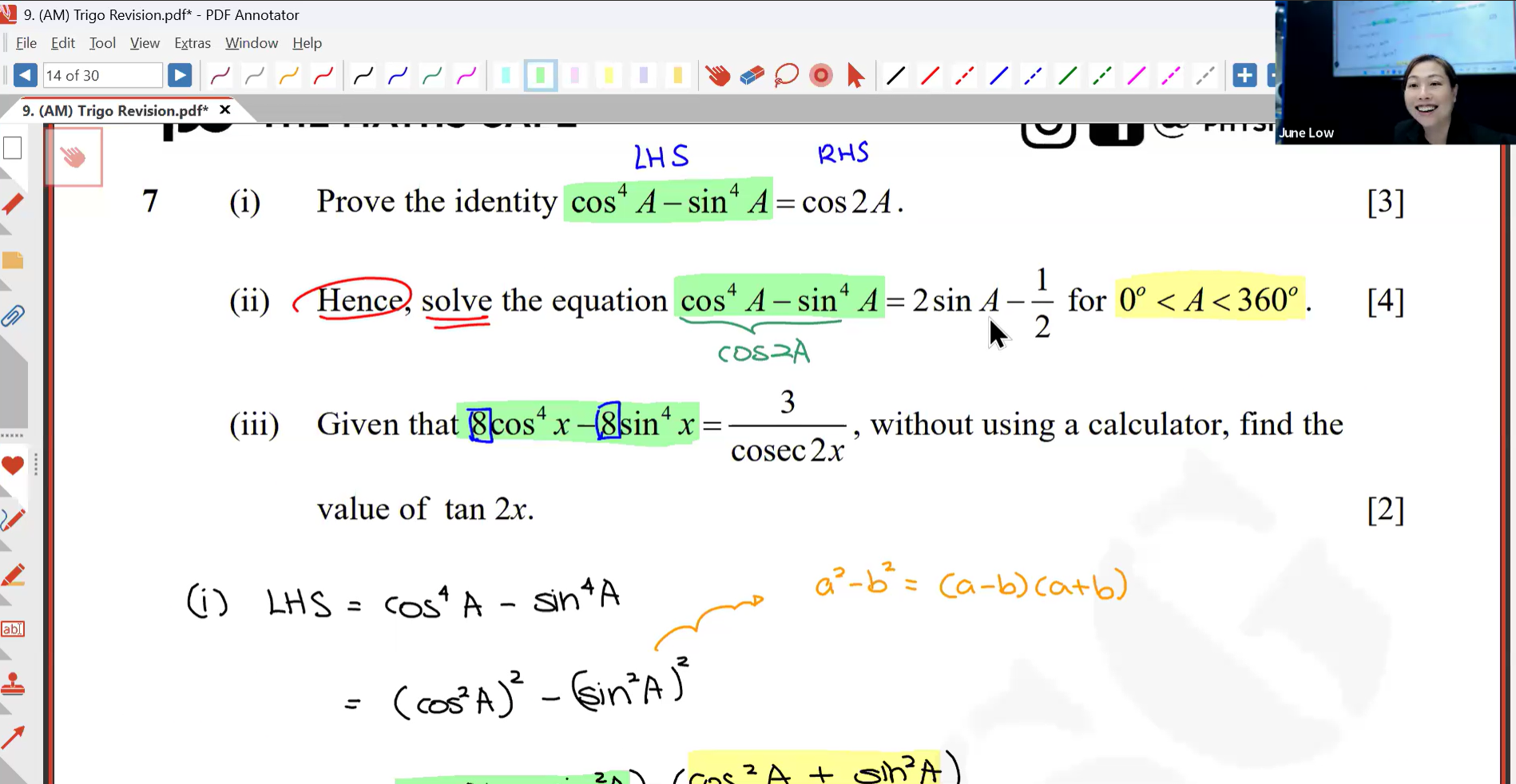Open the paperclip attachments sidebar panel

tap(13, 316)
